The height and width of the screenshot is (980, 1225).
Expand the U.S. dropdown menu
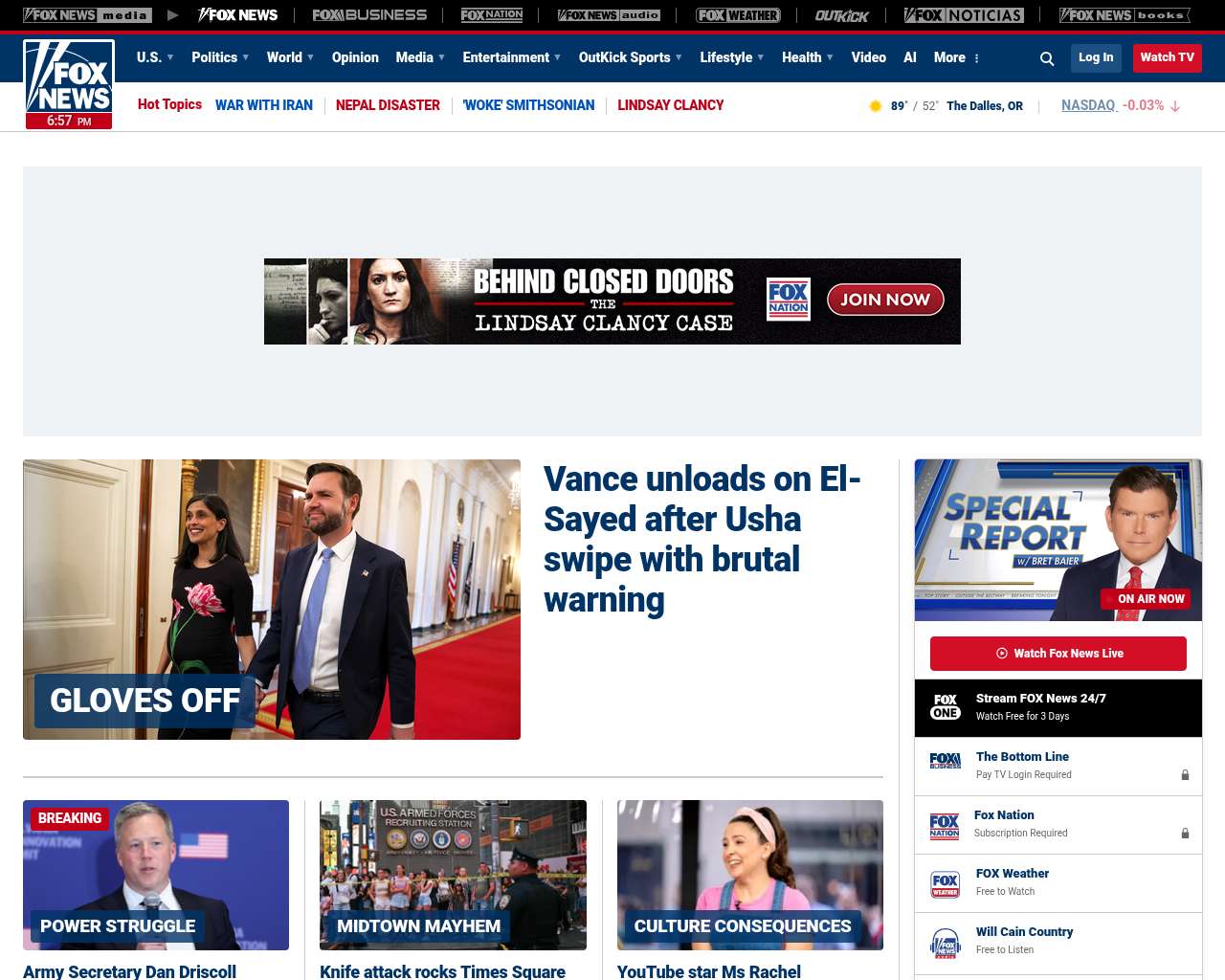155,57
